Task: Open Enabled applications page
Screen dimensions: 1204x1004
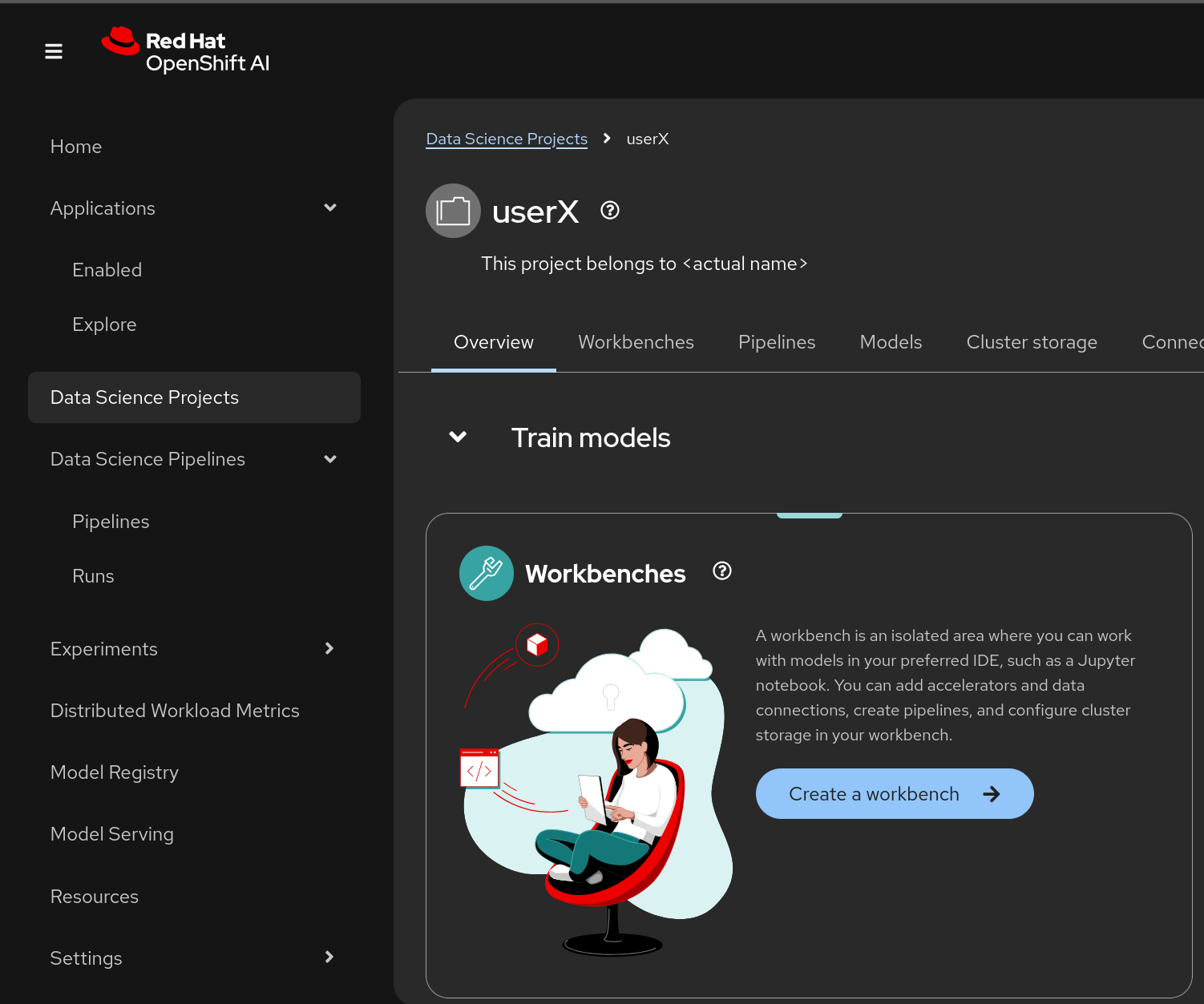Action: (194, 270)
